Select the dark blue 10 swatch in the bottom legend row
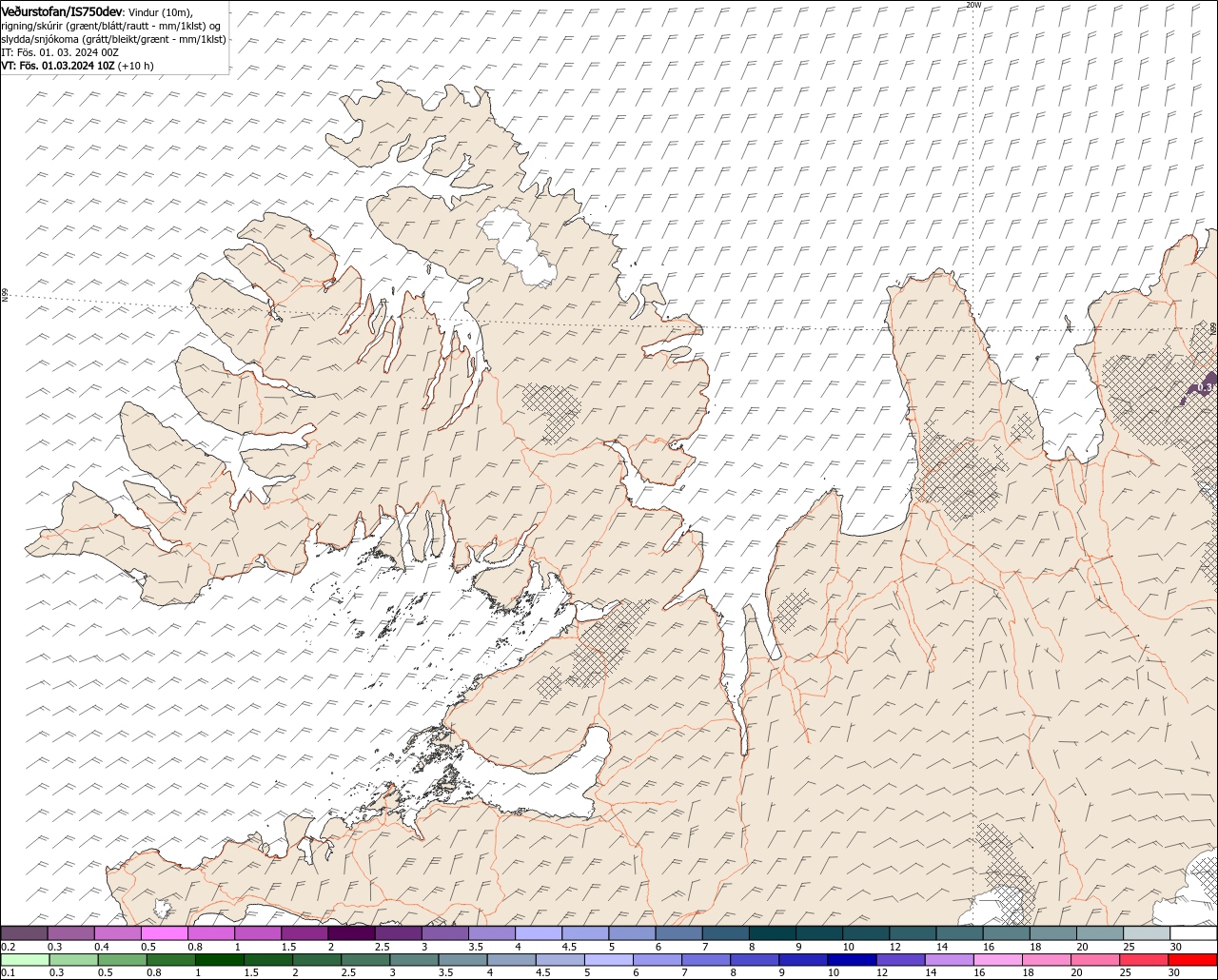This screenshot has height=980, width=1218. (851, 960)
